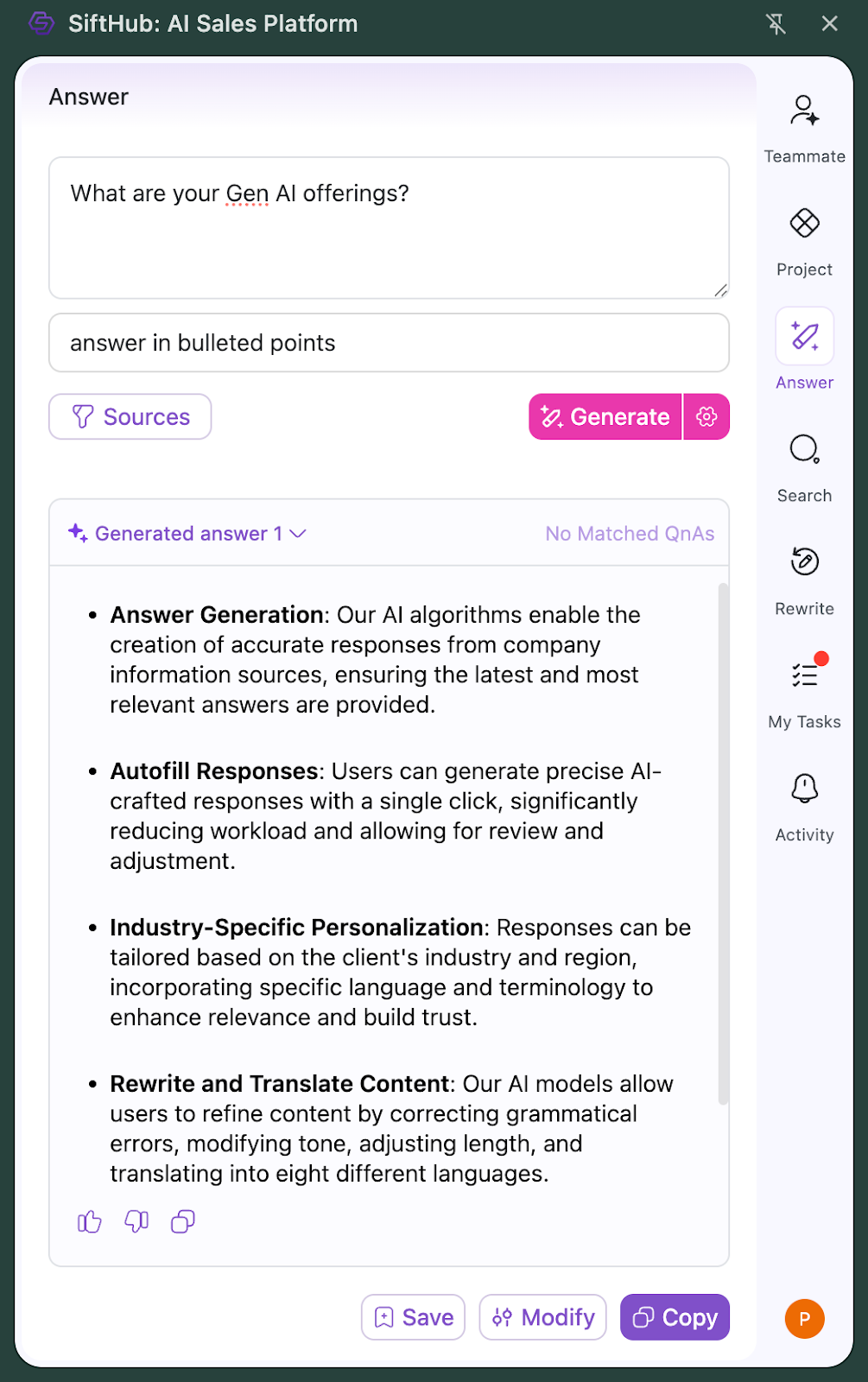868x1382 pixels.
Task: Toggle the pin panel icon
Action: click(x=776, y=24)
